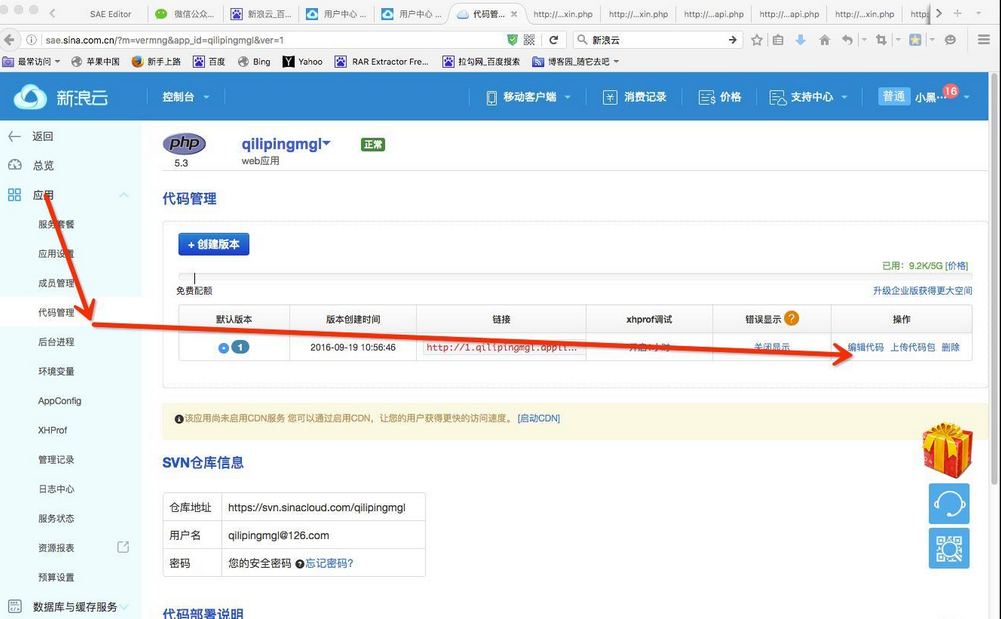Click the green shield security icon
The image size is (1001, 619).
pos(512,40)
